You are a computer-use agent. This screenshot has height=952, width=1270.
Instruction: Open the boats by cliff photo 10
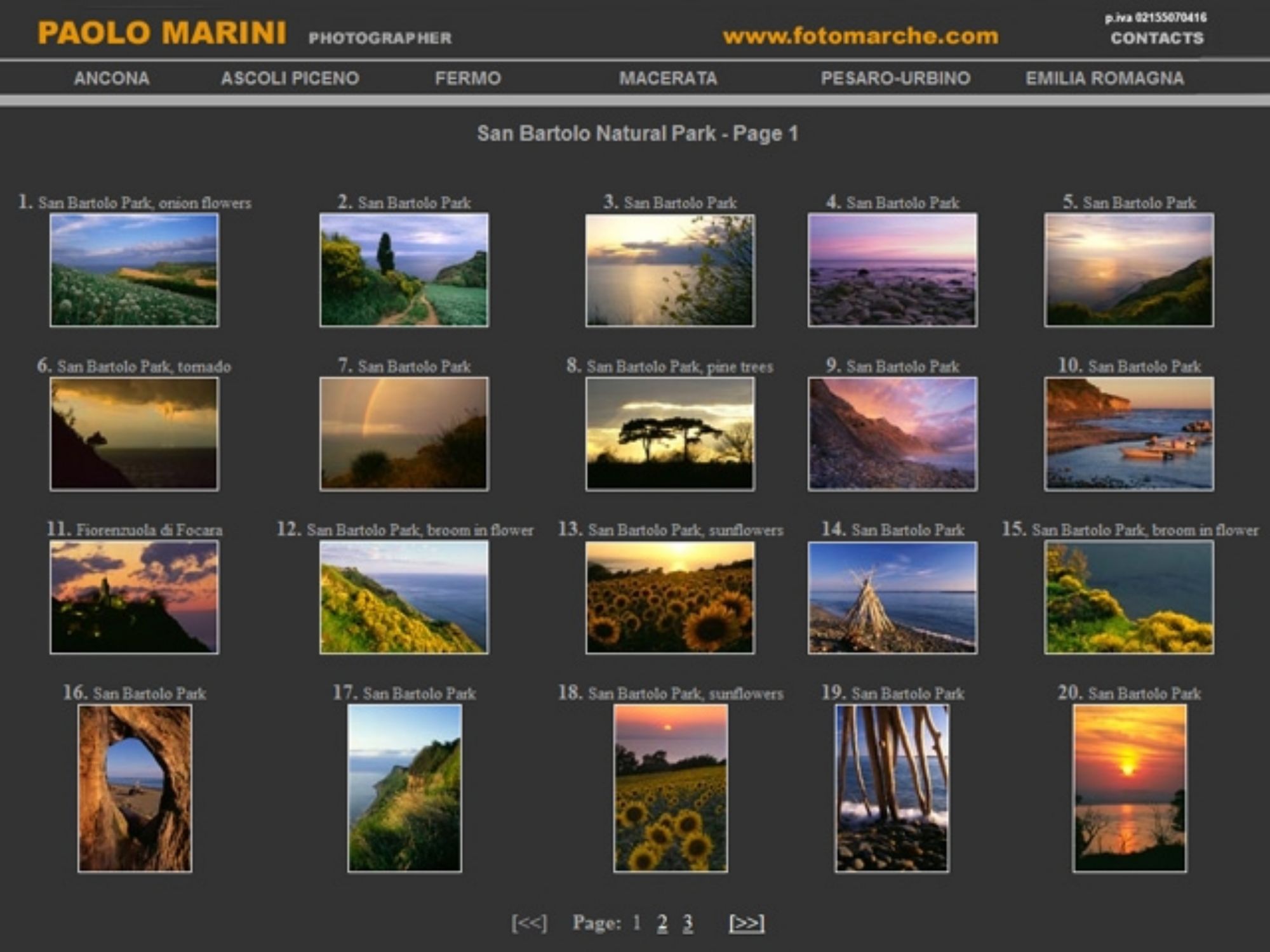(x=1128, y=434)
